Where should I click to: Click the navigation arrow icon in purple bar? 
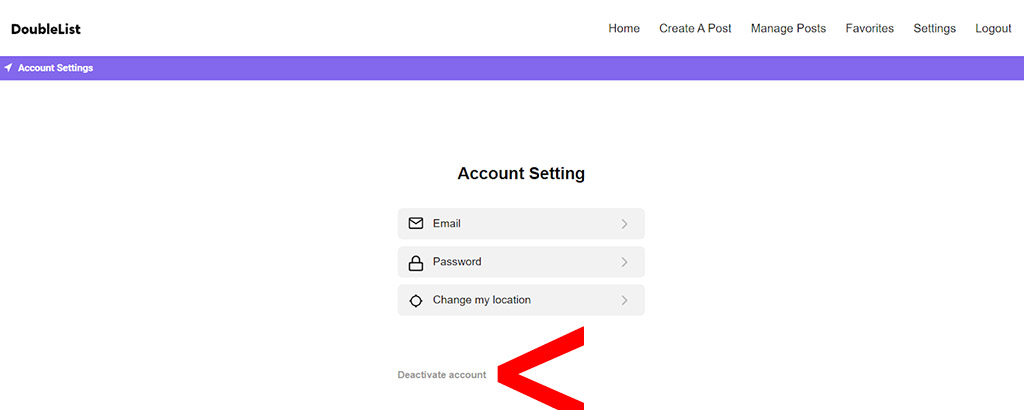[x=8, y=68]
